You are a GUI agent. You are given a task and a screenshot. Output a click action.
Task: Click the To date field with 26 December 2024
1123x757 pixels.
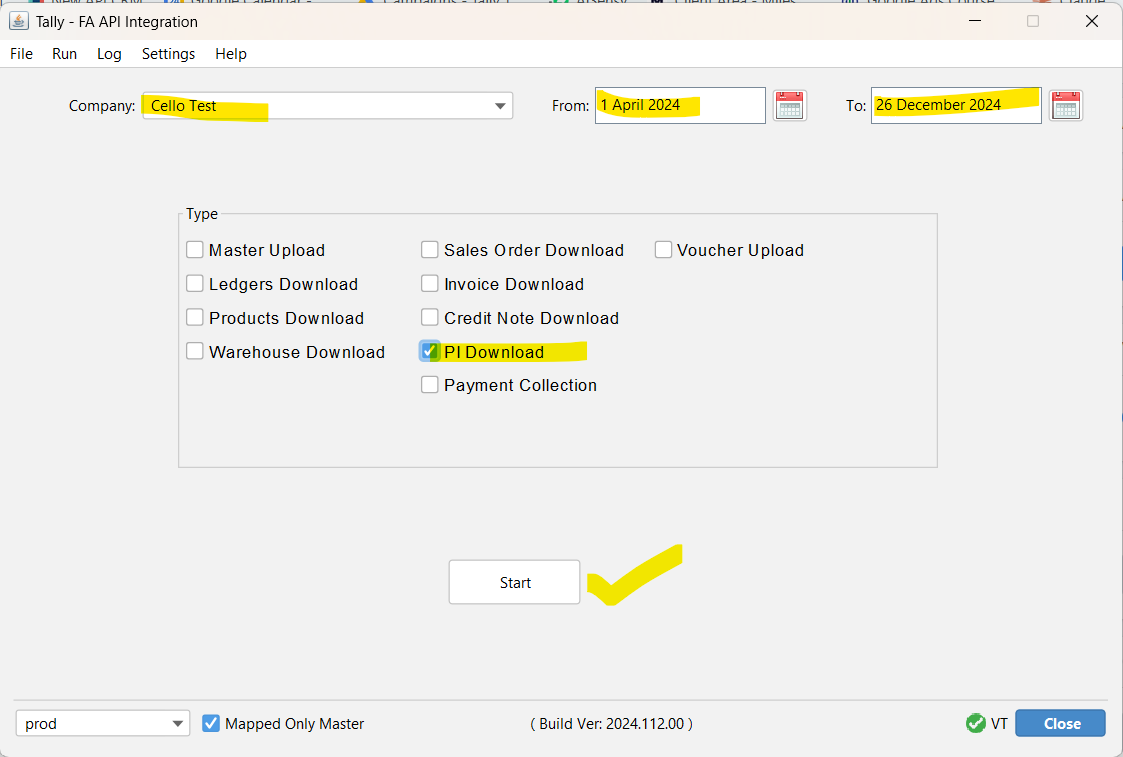(956, 105)
